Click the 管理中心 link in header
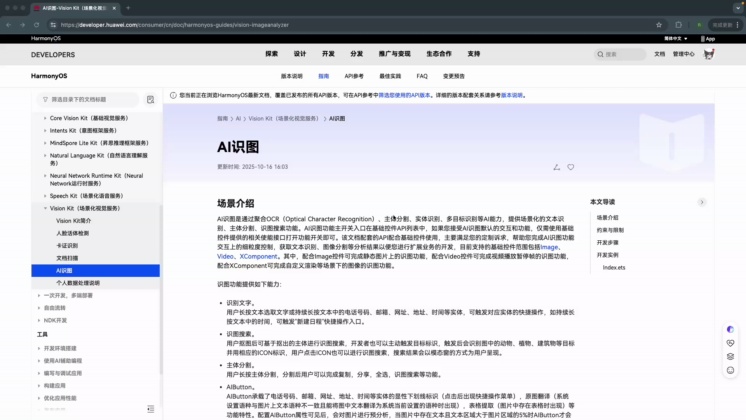 point(683,54)
